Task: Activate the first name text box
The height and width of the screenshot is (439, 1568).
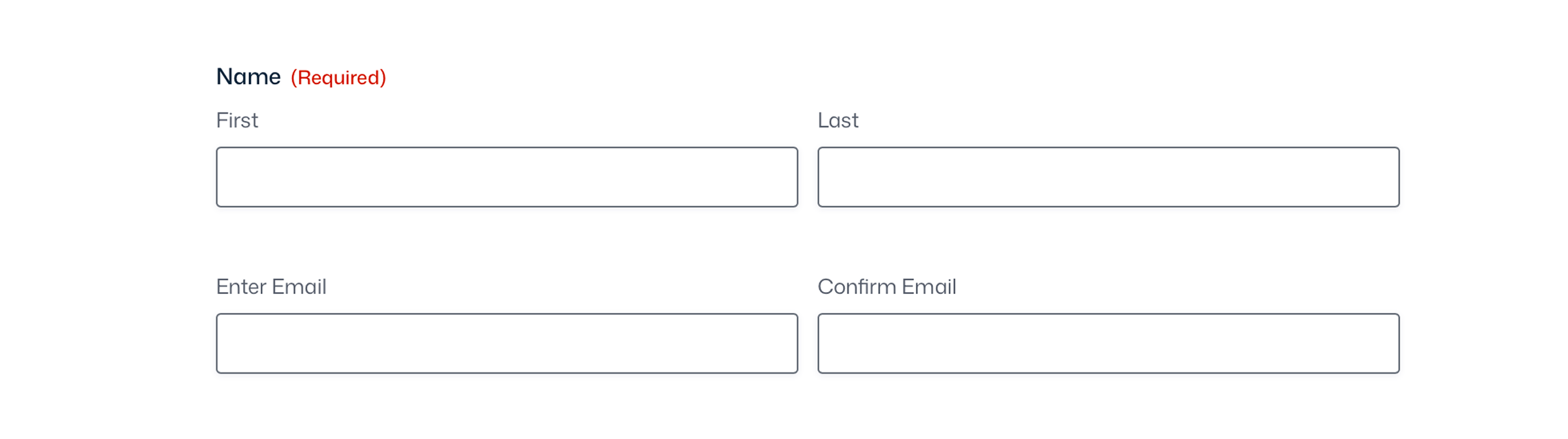Action: [x=507, y=177]
